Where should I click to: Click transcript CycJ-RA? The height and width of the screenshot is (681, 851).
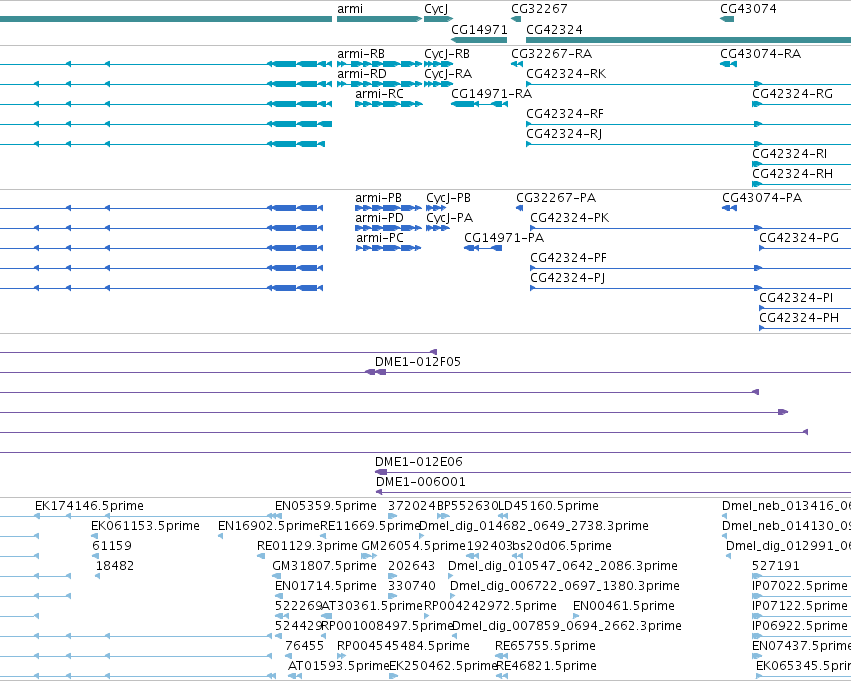[448, 74]
